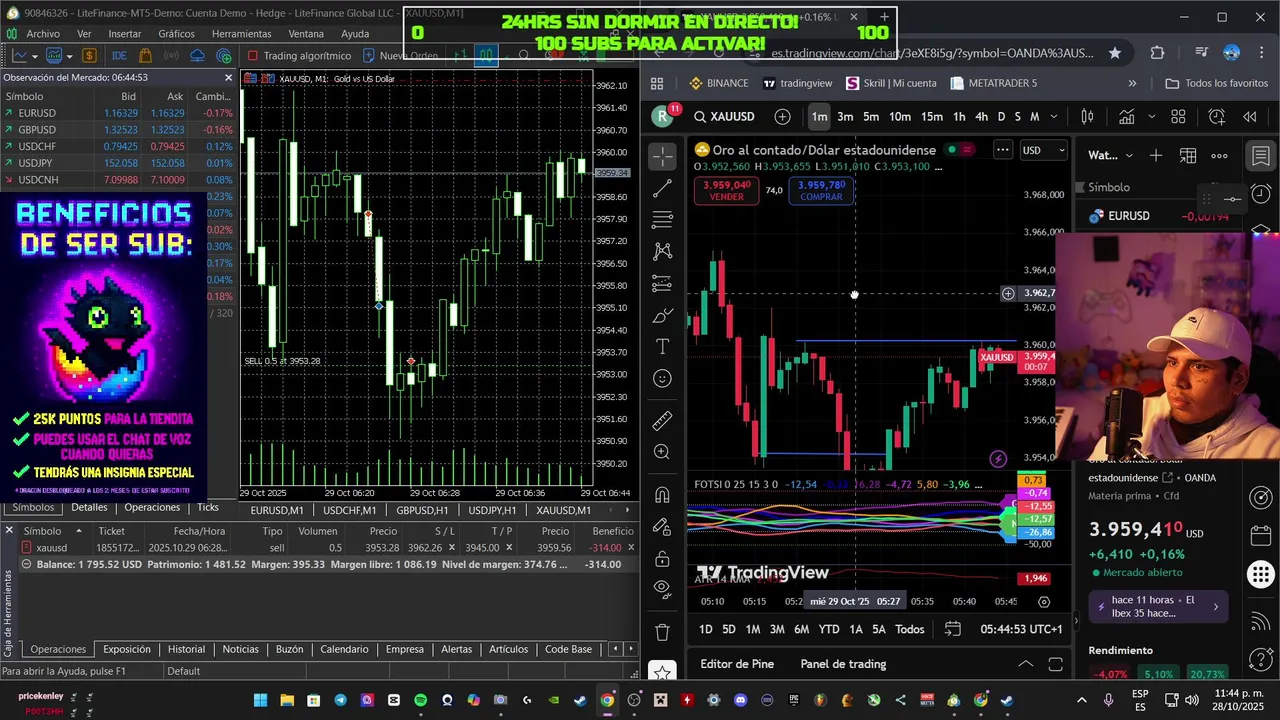Open the favorites star toolbar icon

click(662, 673)
